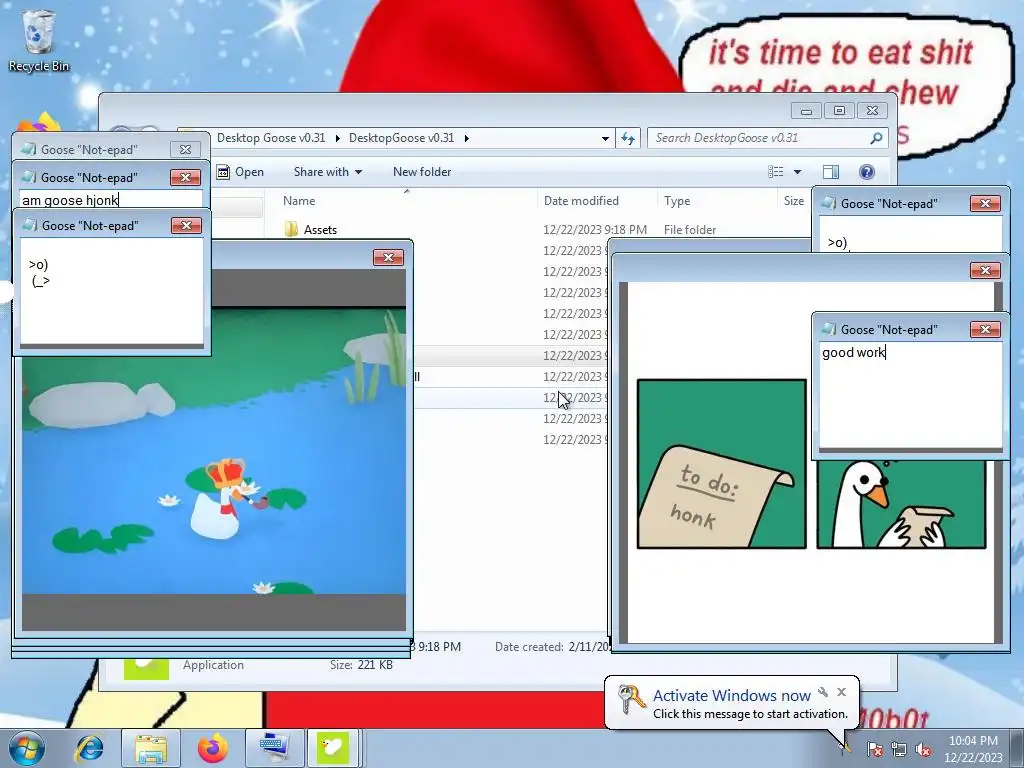Viewport: 1024px width, 768px height.
Task: Open Explorer help via the question mark icon
Action: coord(867,172)
